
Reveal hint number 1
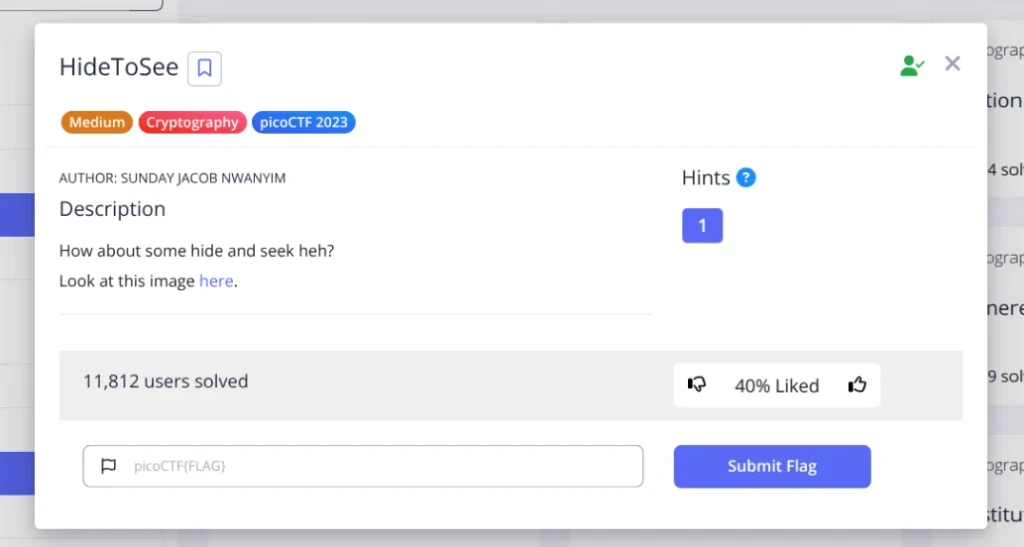(702, 225)
